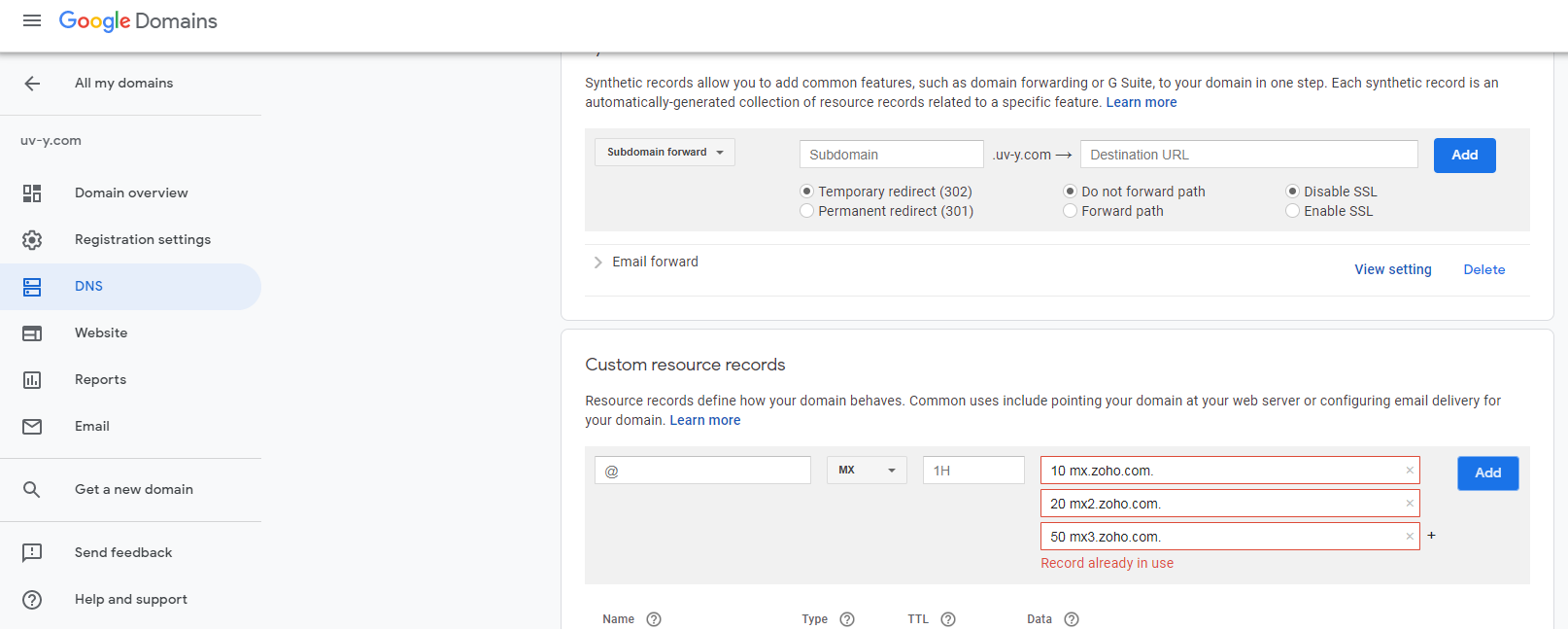The width and height of the screenshot is (1568, 630).
Task: Open Registration settings page
Action: (143, 240)
